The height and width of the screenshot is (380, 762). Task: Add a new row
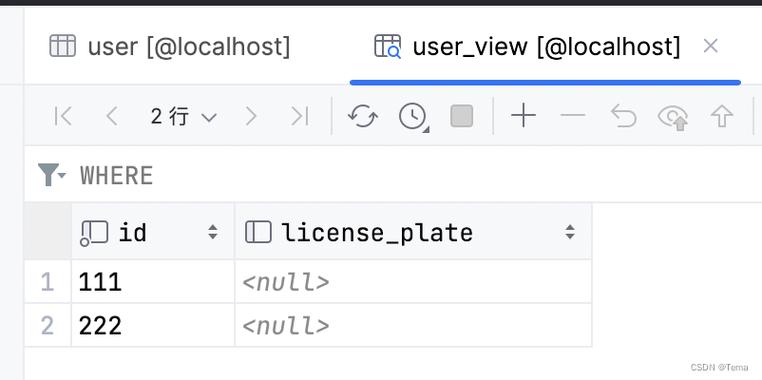pos(523,116)
